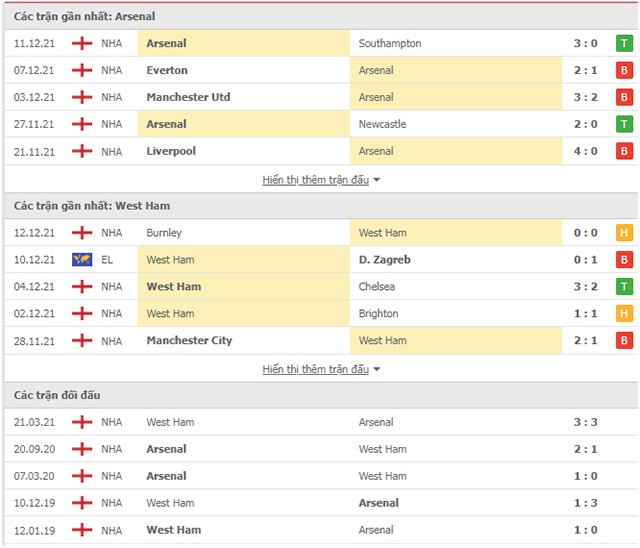Click the orange H badge for Burnley–West Ham
The width and height of the screenshot is (640, 548).
(x=624, y=233)
